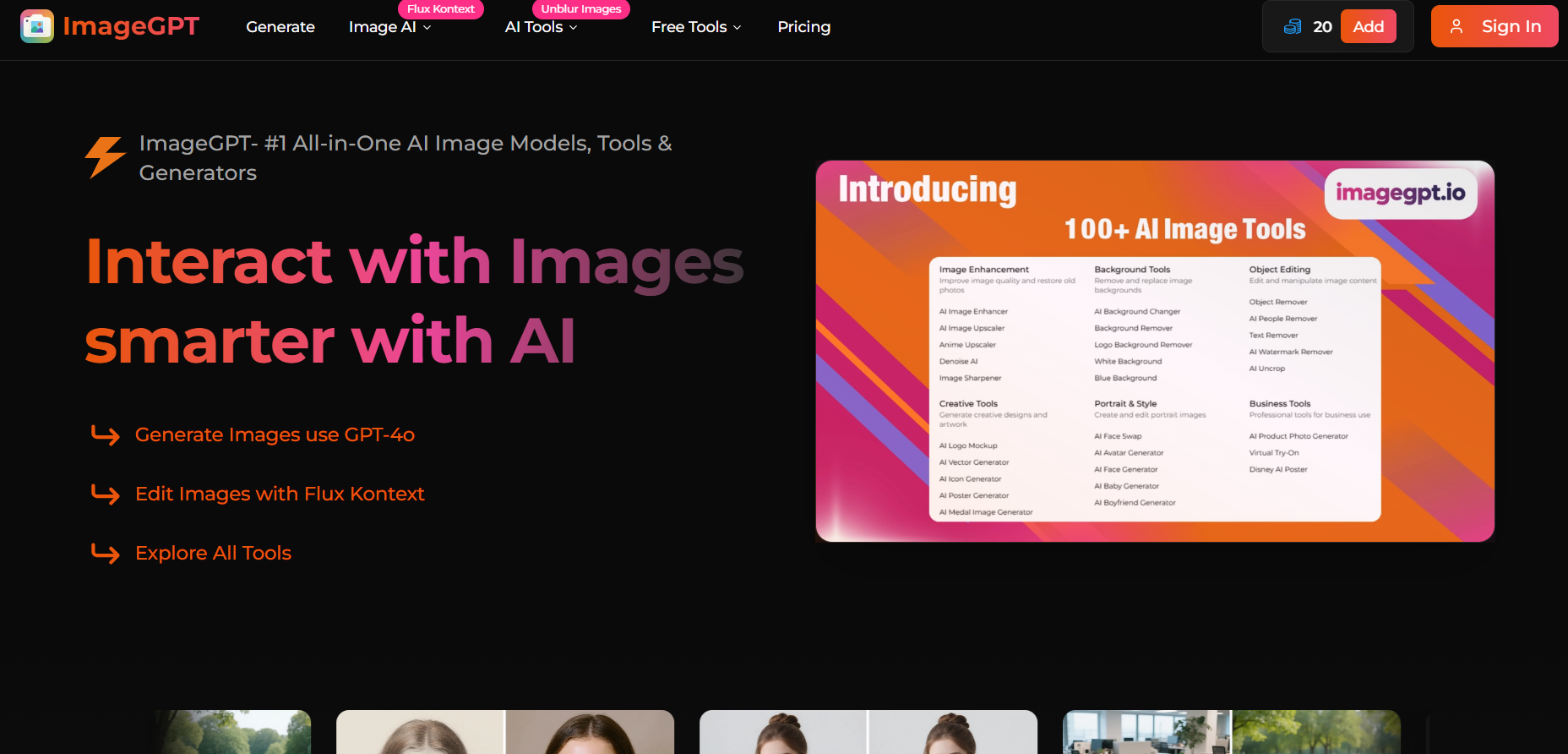Click the orange lightning bolt icon
The width and height of the screenshot is (1568, 754).
point(106,157)
